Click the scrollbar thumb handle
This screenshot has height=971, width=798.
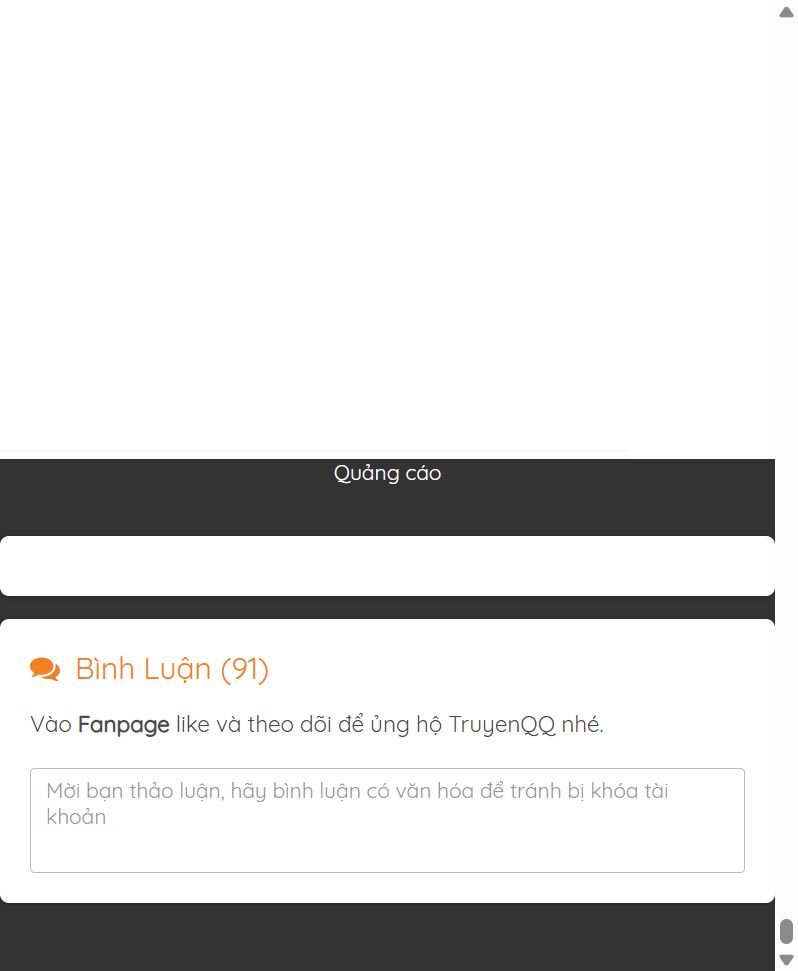point(786,931)
